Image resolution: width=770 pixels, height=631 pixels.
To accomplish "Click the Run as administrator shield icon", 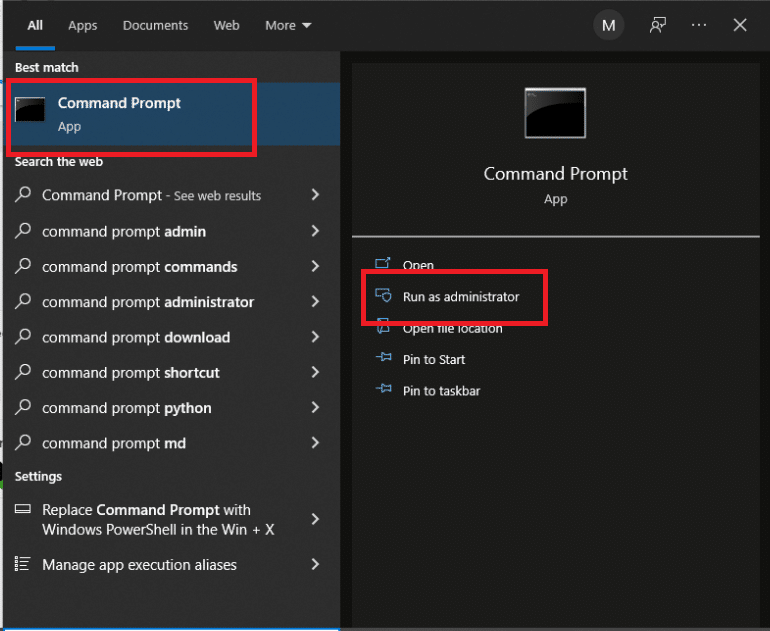I will (383, 296).
